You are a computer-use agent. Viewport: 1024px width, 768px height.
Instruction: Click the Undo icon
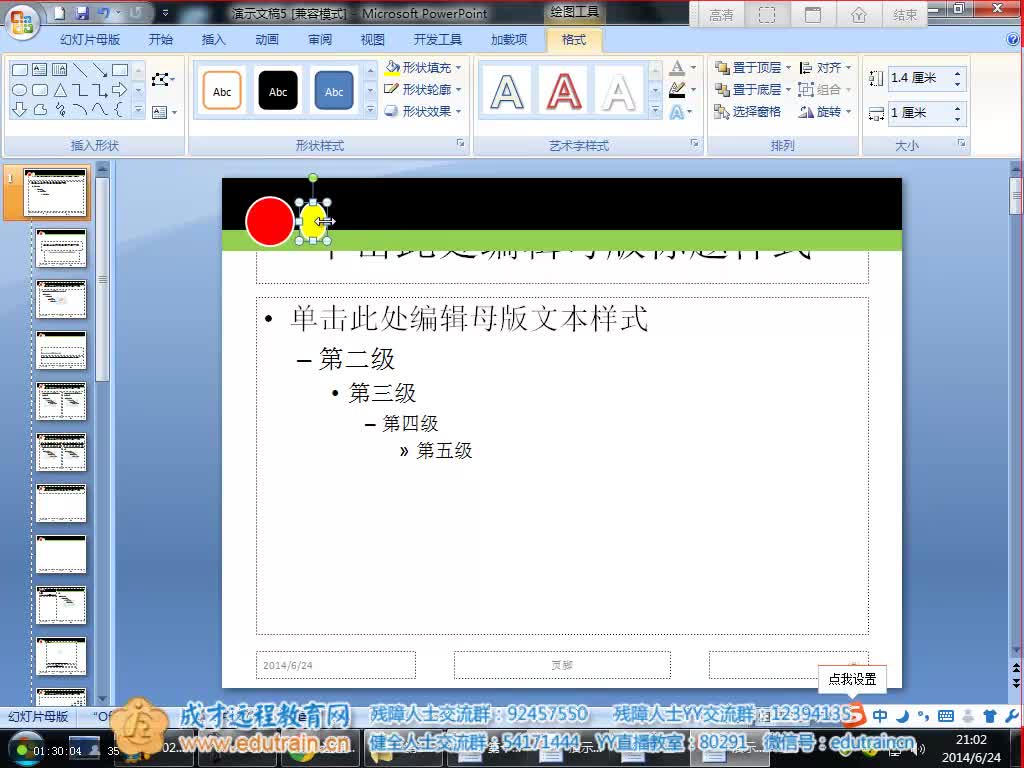104,13
